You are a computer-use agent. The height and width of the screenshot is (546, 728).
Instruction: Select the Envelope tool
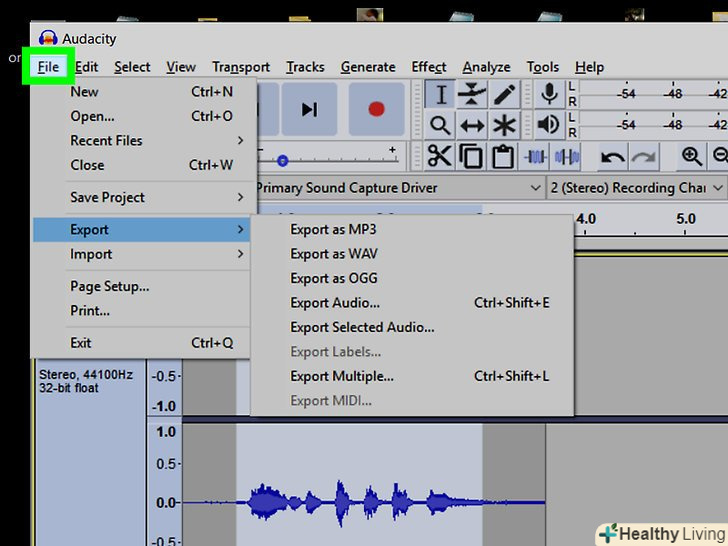coord(472,94)
